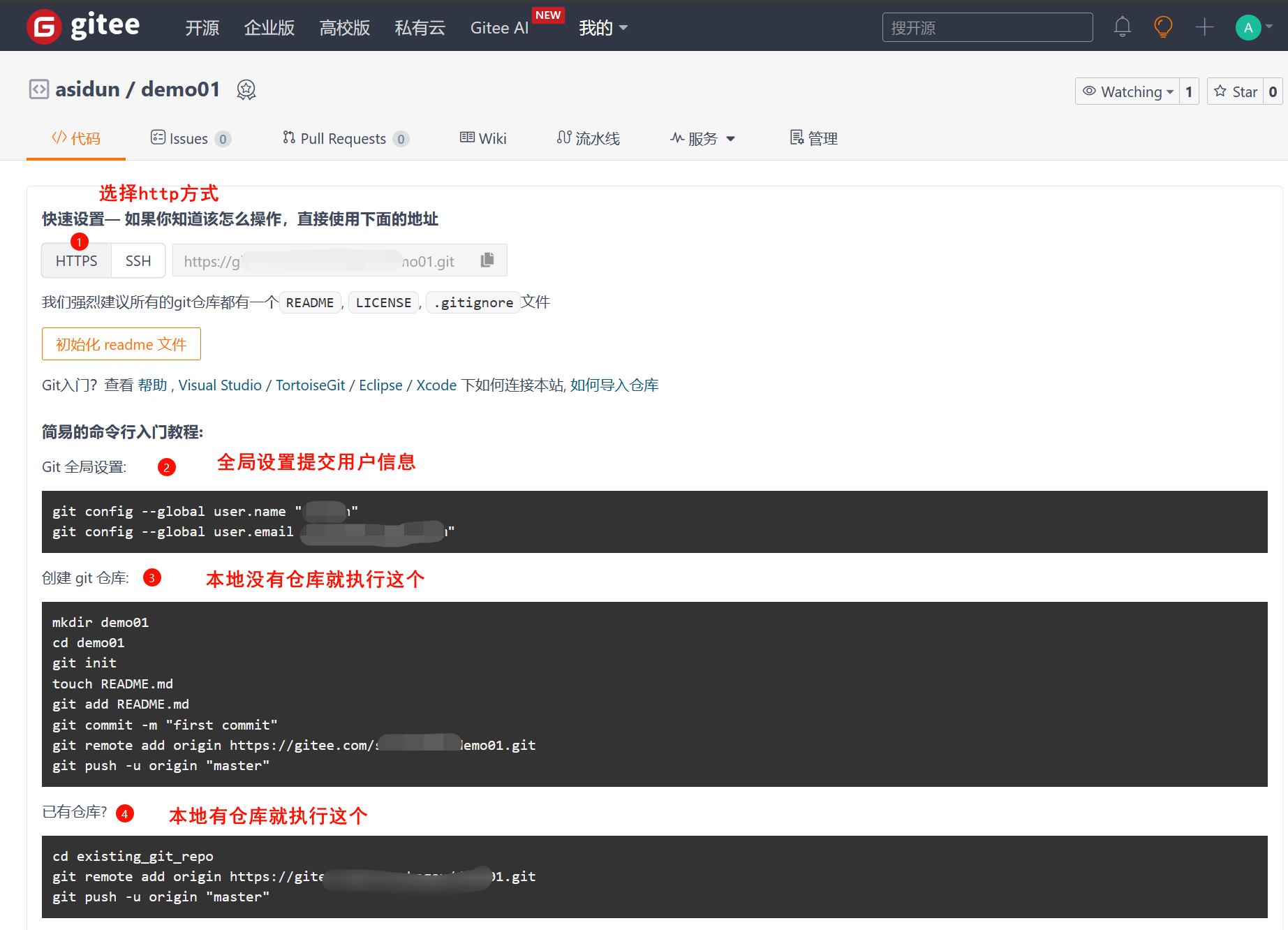The width and height of the screenshot is (1288, 930).
Task: Click the 'cd demo01' line
Action: point(89,642)
